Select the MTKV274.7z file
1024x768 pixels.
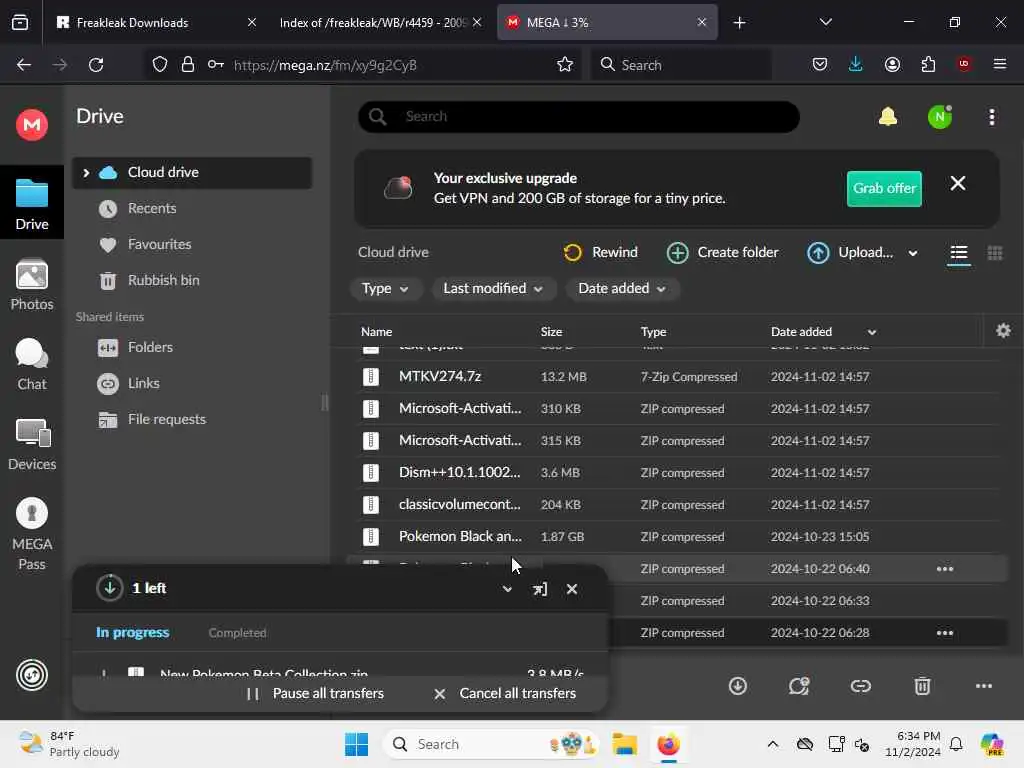point(679,377)
